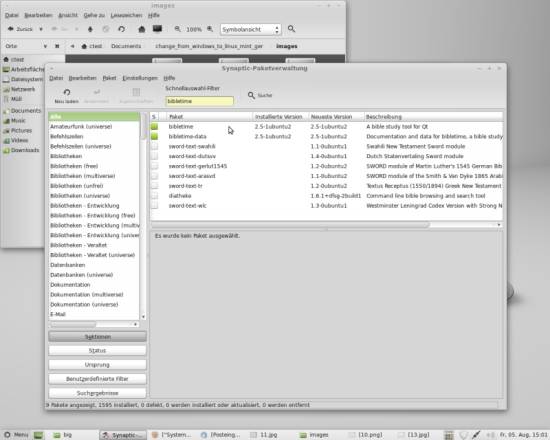Toggle status box for bibletime package
550x440 pixels.
[x=154, y=127]
